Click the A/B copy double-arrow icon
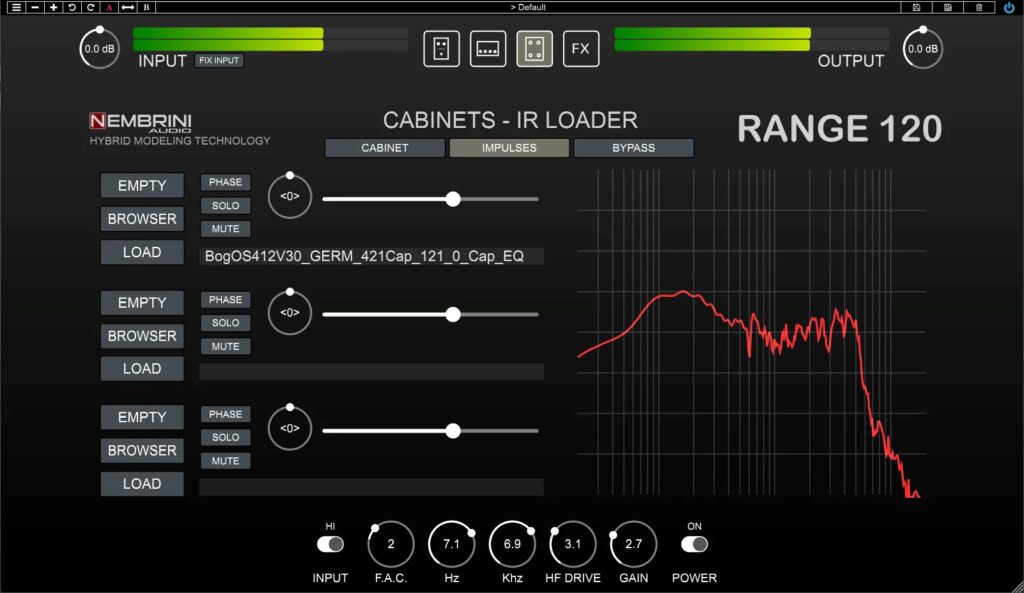The height and width of the screenshot is (593, 1024). pyautogui.click(x=128, y=7)
